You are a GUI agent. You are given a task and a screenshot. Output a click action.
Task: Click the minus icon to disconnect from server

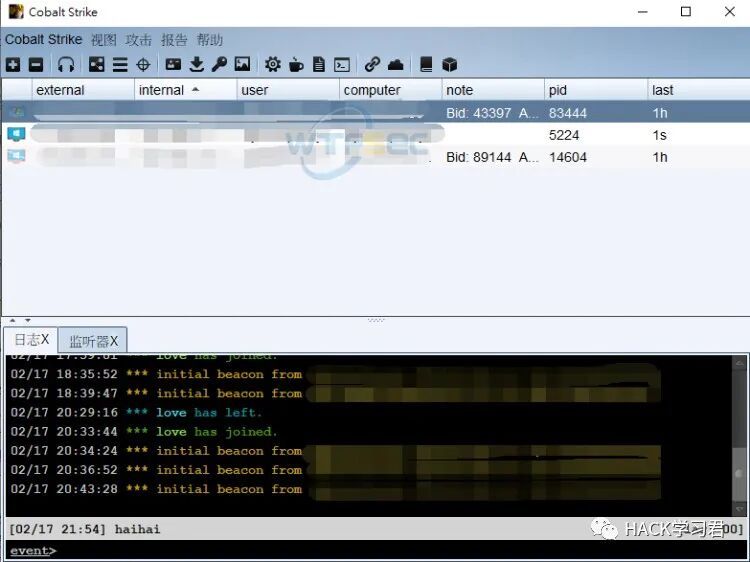click(x=36, y=64)
